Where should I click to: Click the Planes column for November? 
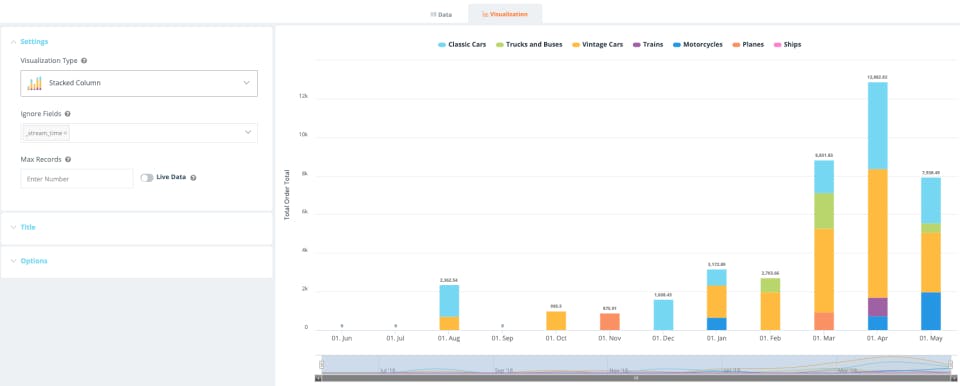(x=610, y=322)
